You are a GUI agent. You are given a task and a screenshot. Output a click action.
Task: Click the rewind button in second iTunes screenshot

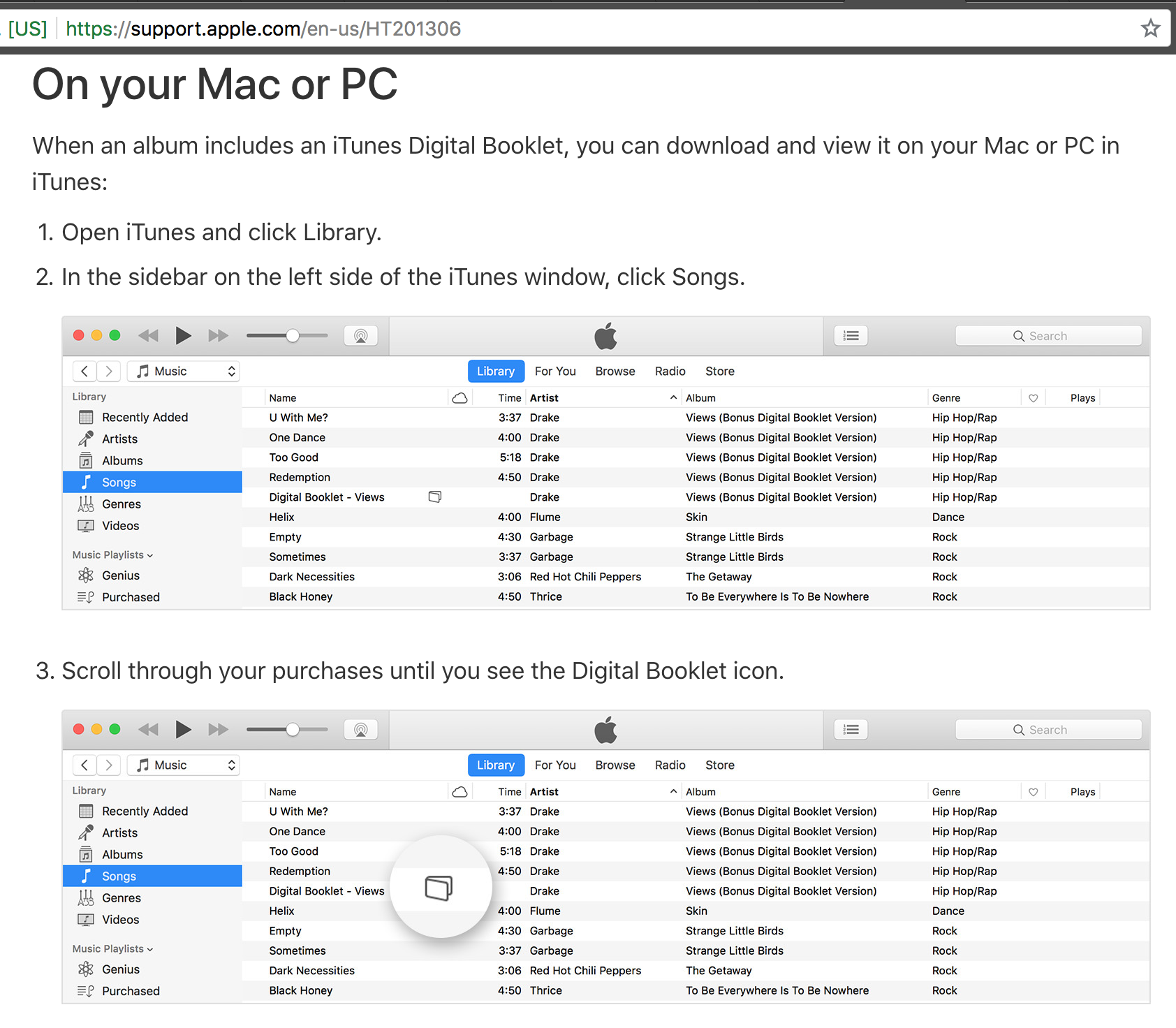148,730
